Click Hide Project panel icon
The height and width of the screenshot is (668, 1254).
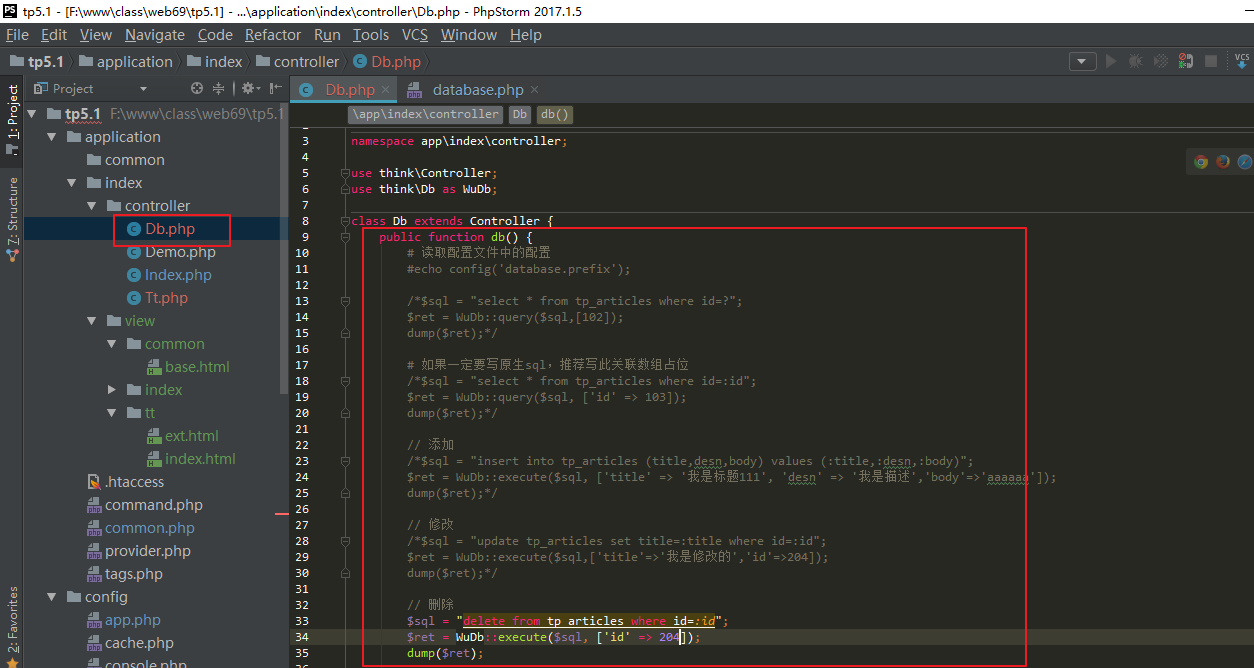(275, 88)
